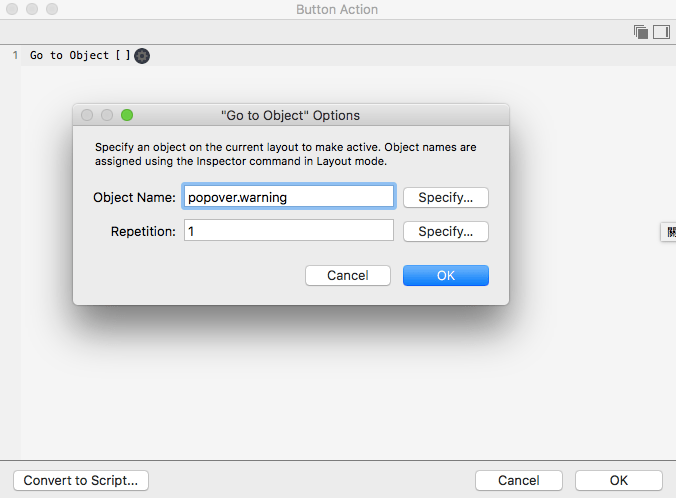Click OK at bottom of Button Action window
The height and width of the screenshot is (498, 676).
618,480
